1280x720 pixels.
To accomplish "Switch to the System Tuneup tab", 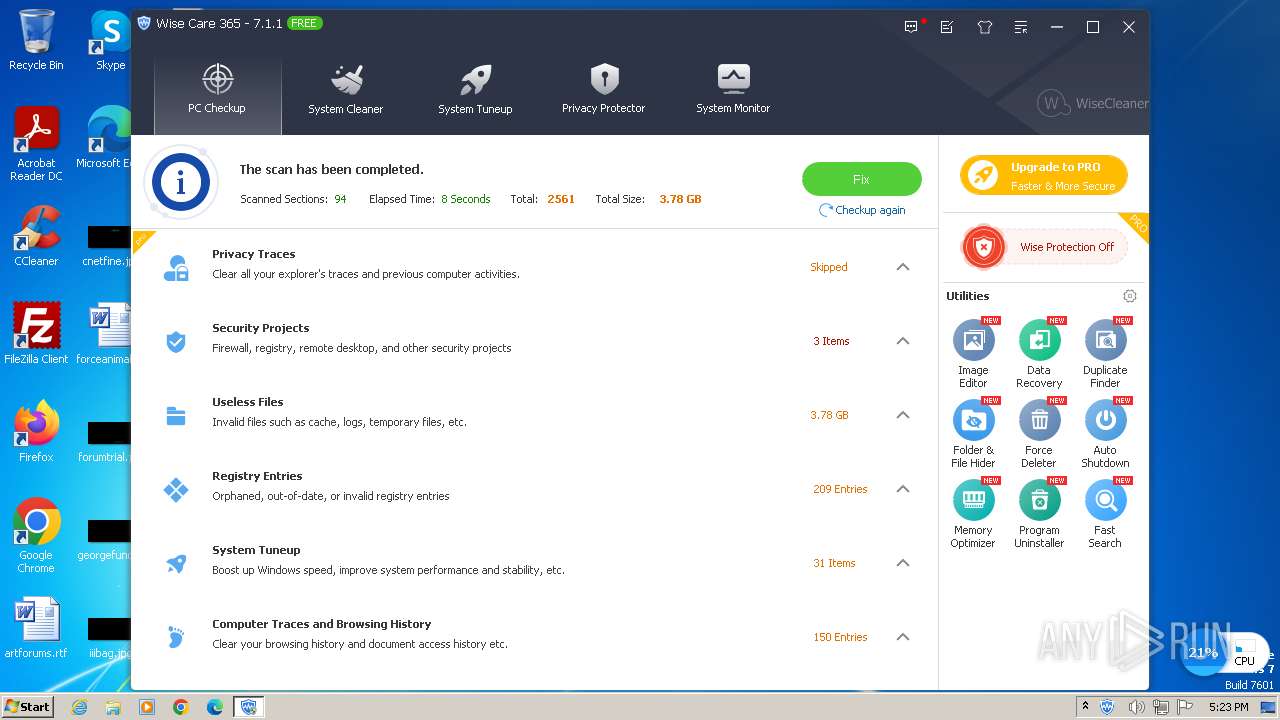I will click(475, 90).
